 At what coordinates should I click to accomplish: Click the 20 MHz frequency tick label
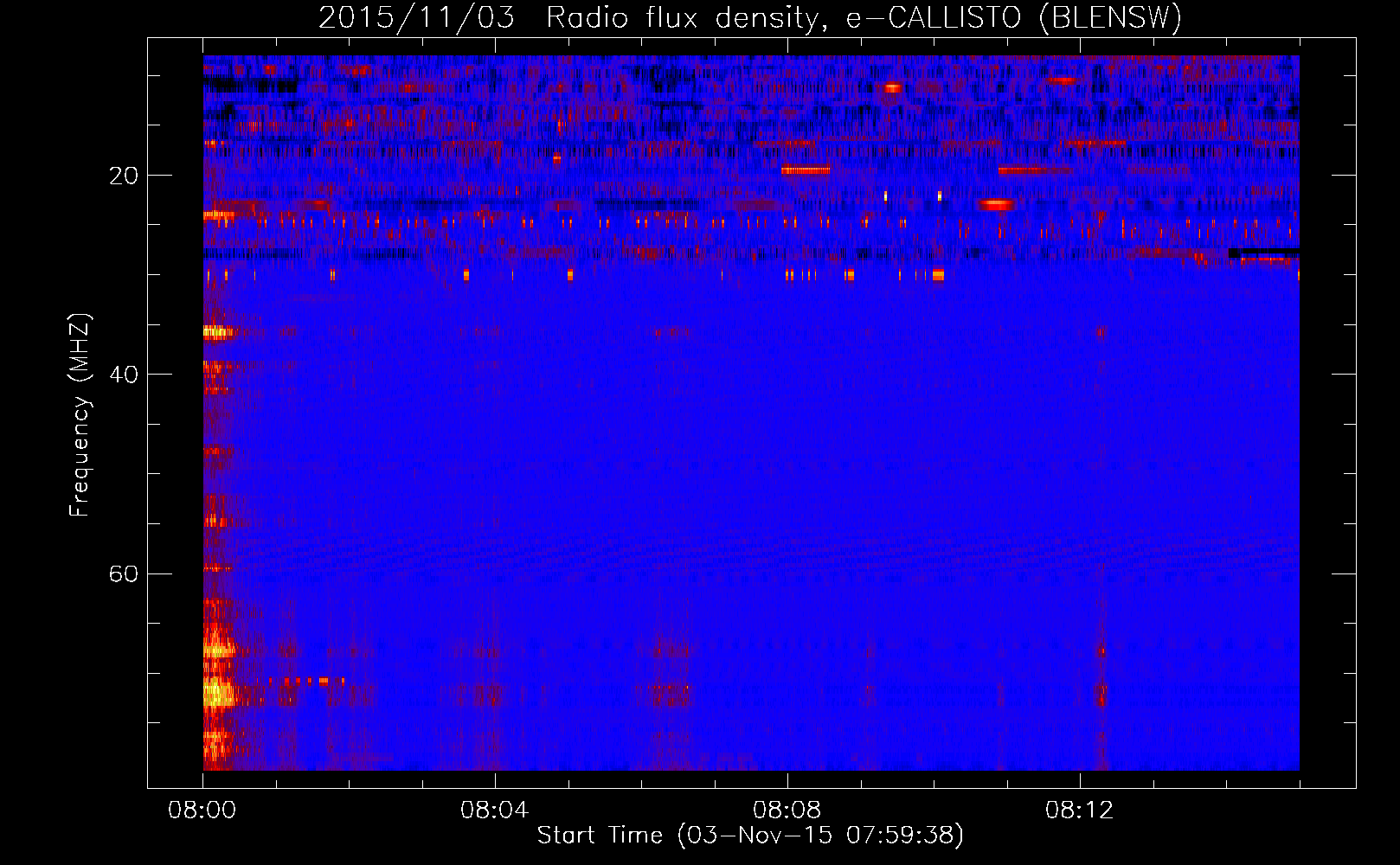pos(124,176)
